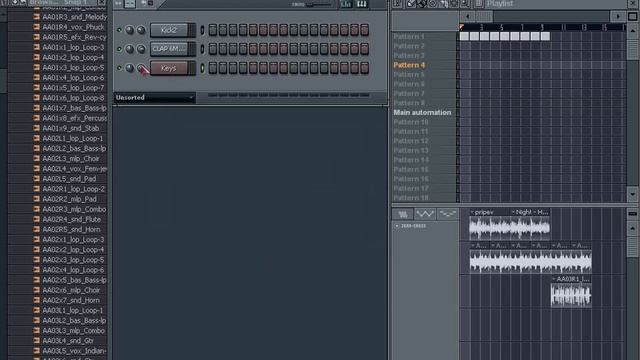Select the Slice tool in Playlist toolbar
Image resolution: width=640 pixels, height=360 pixels.
443,4
